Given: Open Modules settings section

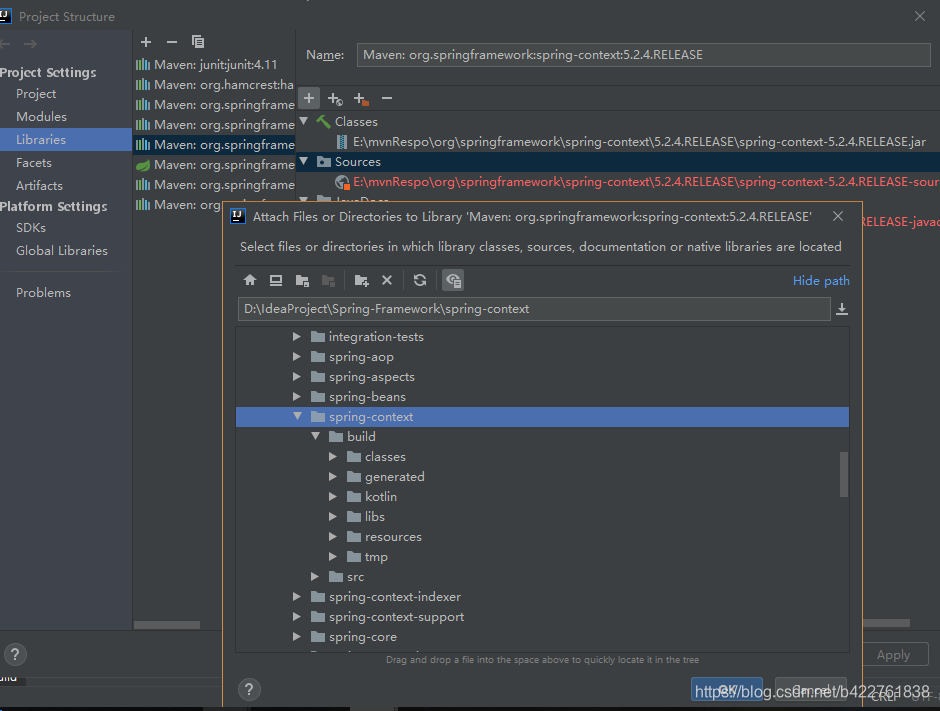Looking at the screenshot, I should [41, 116].
